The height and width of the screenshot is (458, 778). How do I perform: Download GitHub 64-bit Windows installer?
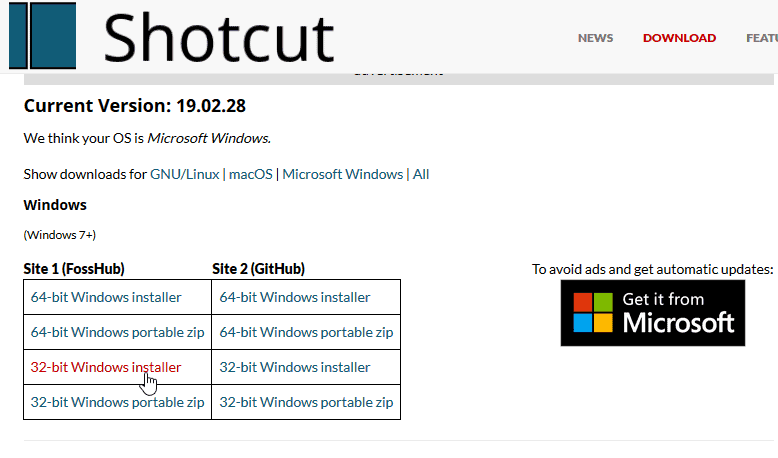295,297
